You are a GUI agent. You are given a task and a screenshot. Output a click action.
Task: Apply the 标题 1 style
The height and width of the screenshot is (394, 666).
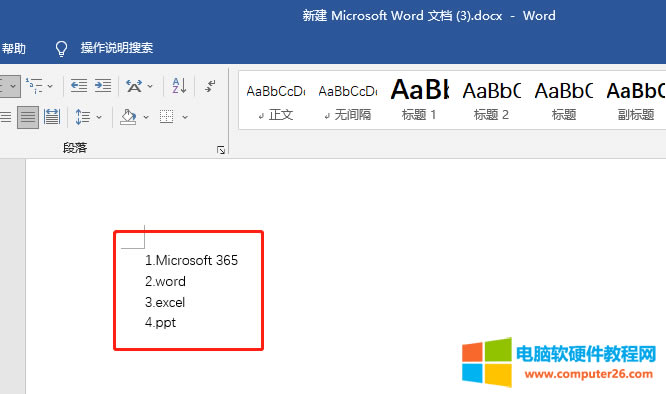pos(419,100)
